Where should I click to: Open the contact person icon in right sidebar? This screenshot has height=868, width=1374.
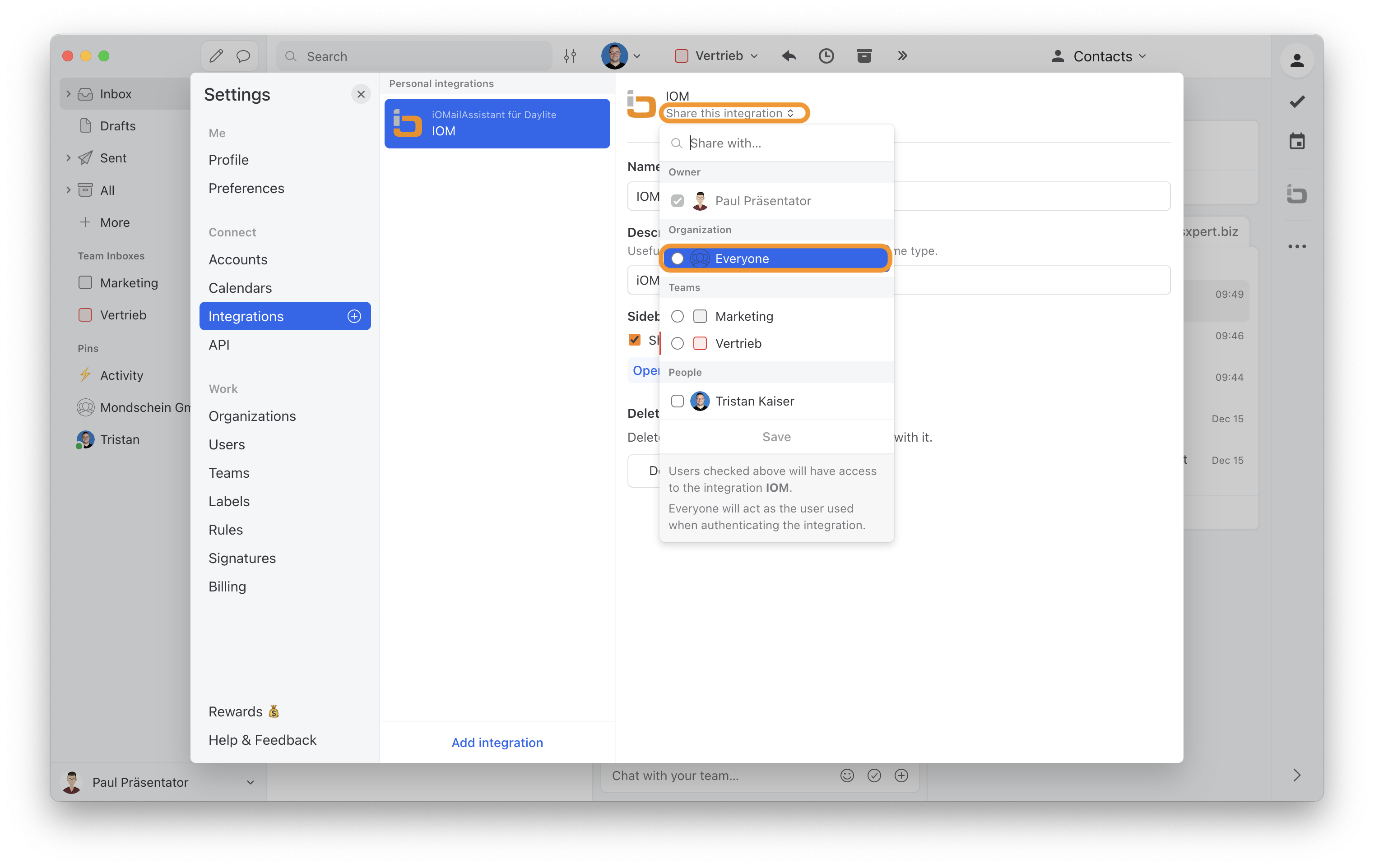pos(1297,60)
